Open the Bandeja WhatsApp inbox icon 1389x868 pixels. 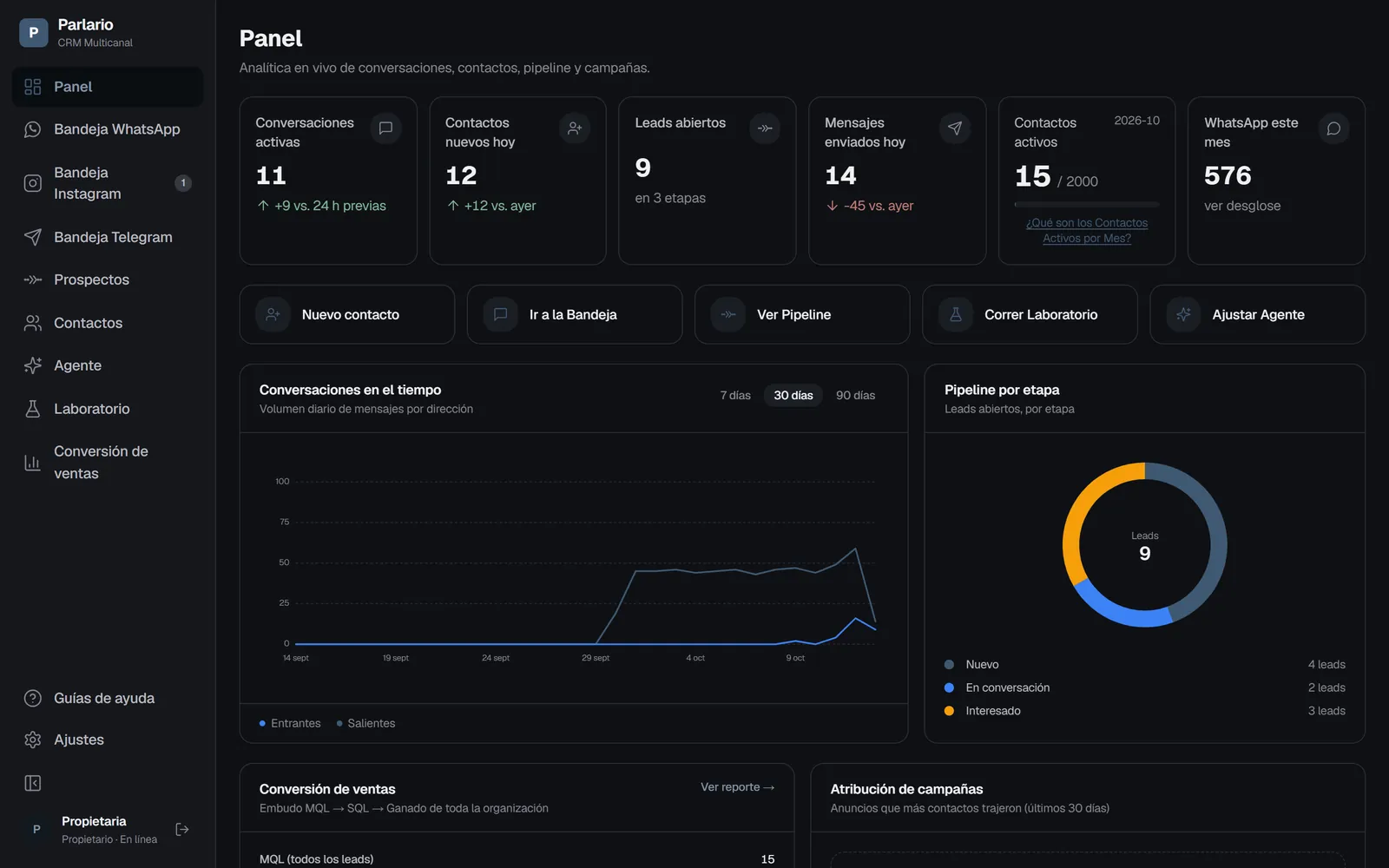[x=32, y=129]
